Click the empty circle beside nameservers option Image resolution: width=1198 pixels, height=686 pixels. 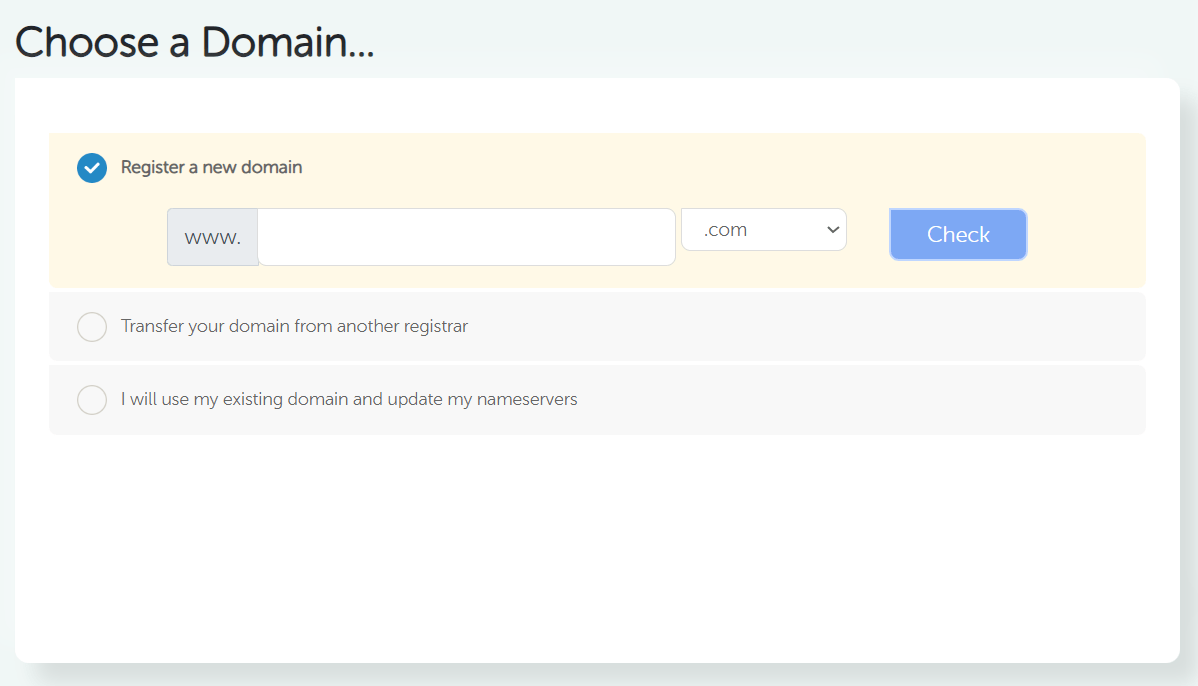[91, 399]
